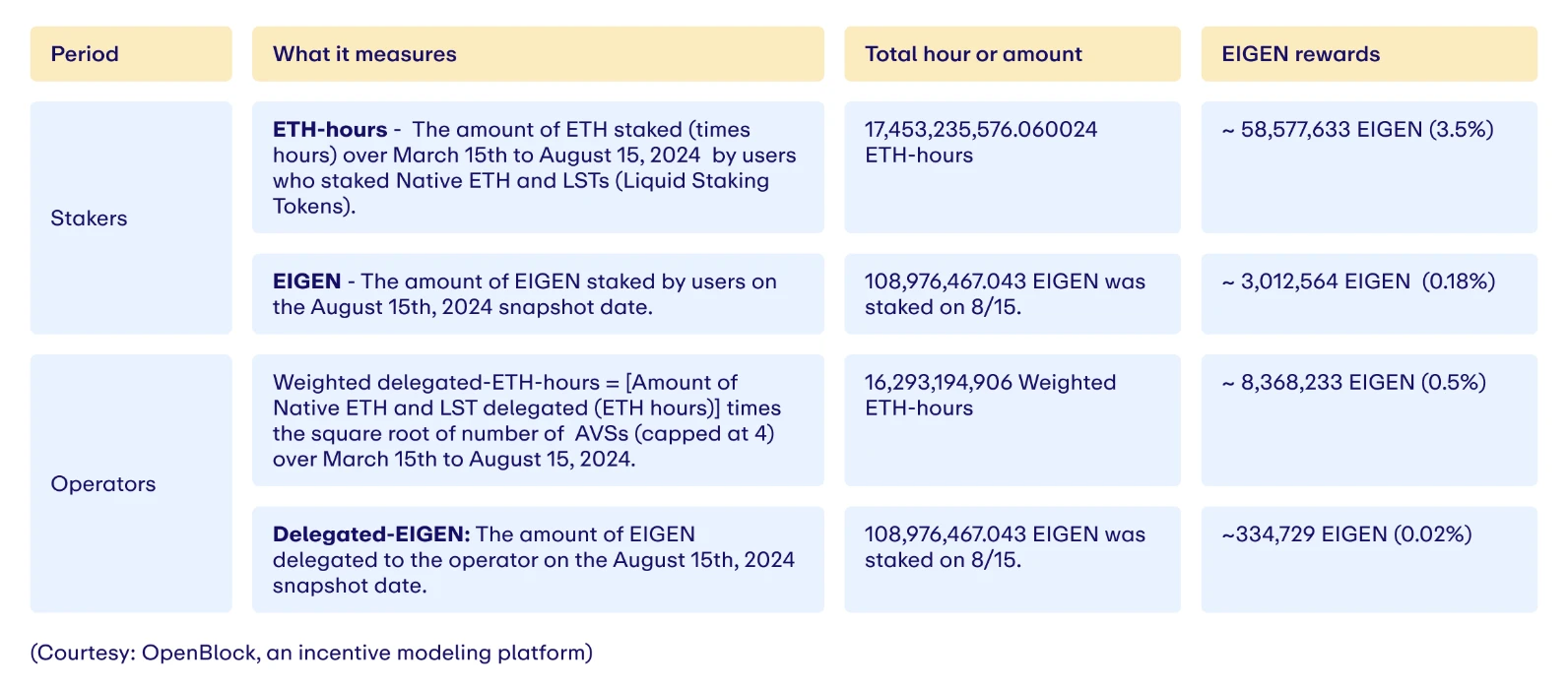Click the Operators '108,976,467.043 EIGEN was staked' cell
This screenshot has width=1568, height=689.
pyautogui.click(x=1005, y=546)
